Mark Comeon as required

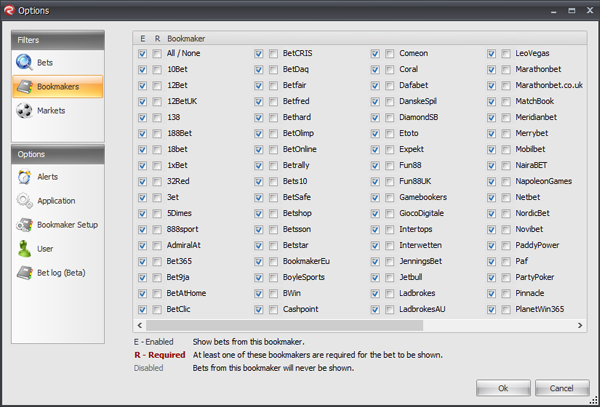tap(390, 54)
